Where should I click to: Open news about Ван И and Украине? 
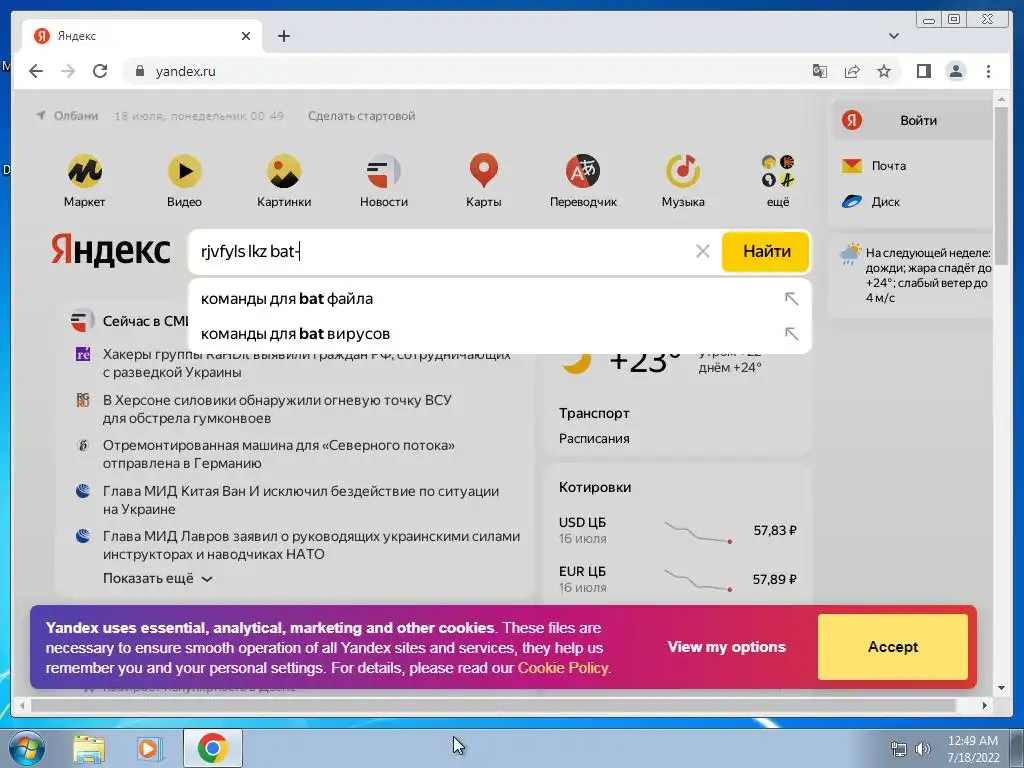[300, 500]
